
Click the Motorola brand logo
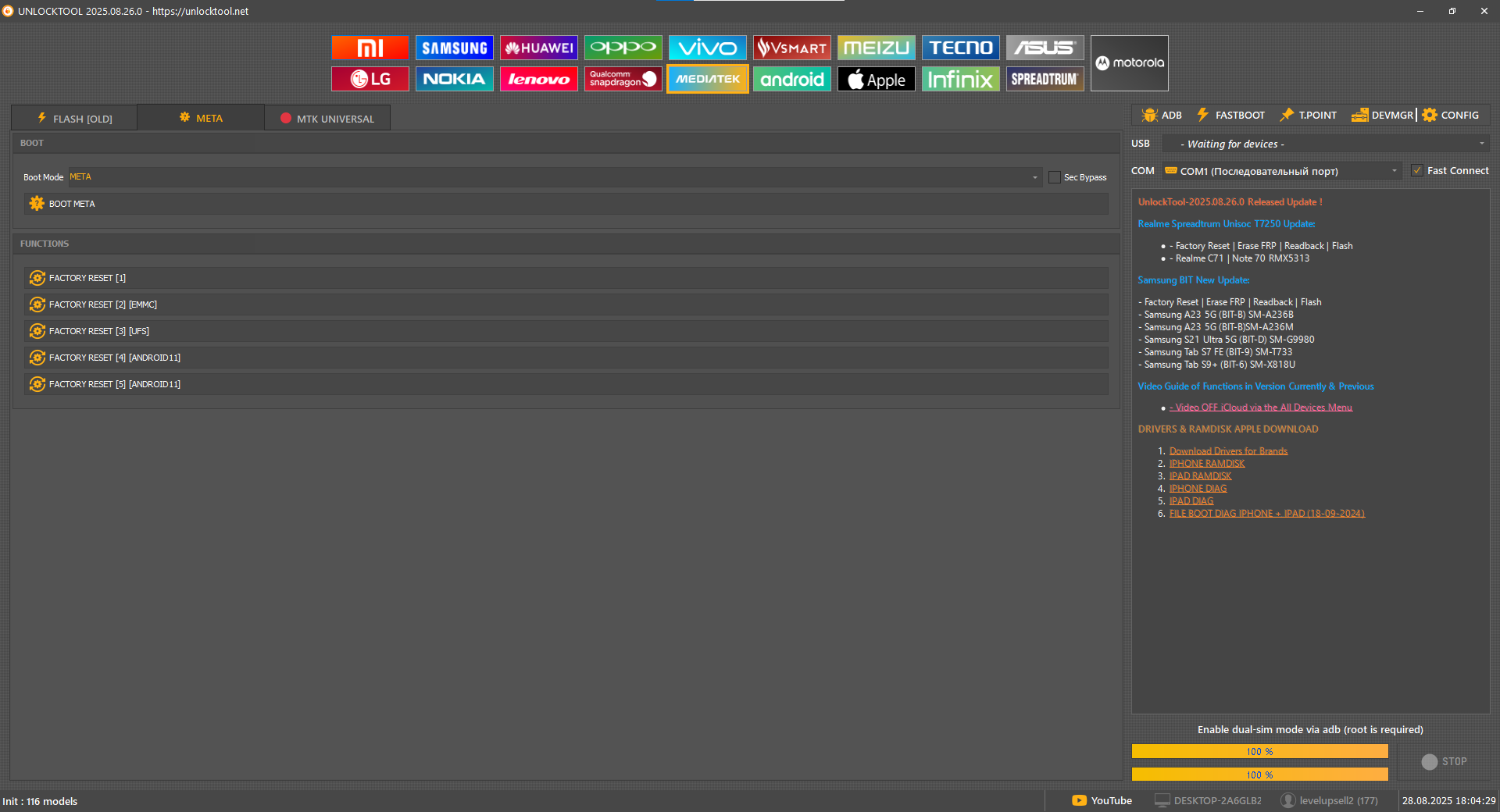1129,63
